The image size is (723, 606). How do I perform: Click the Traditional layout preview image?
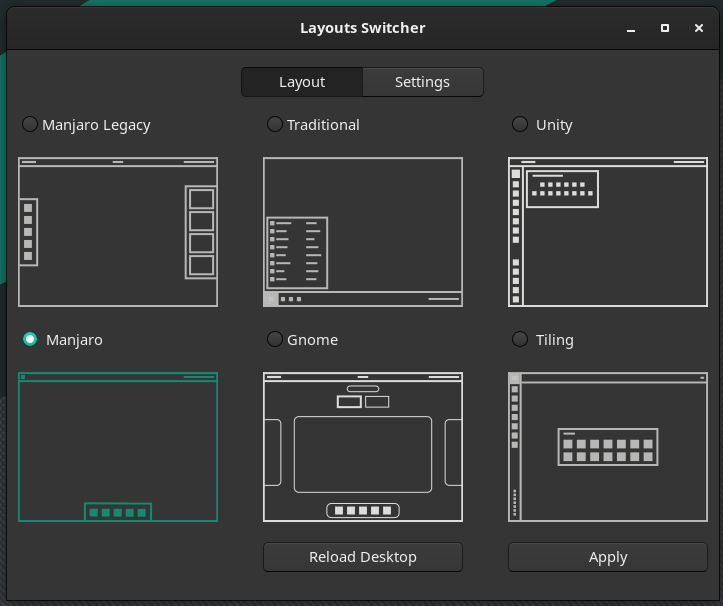pyautogui.click(x=363, y=232)
